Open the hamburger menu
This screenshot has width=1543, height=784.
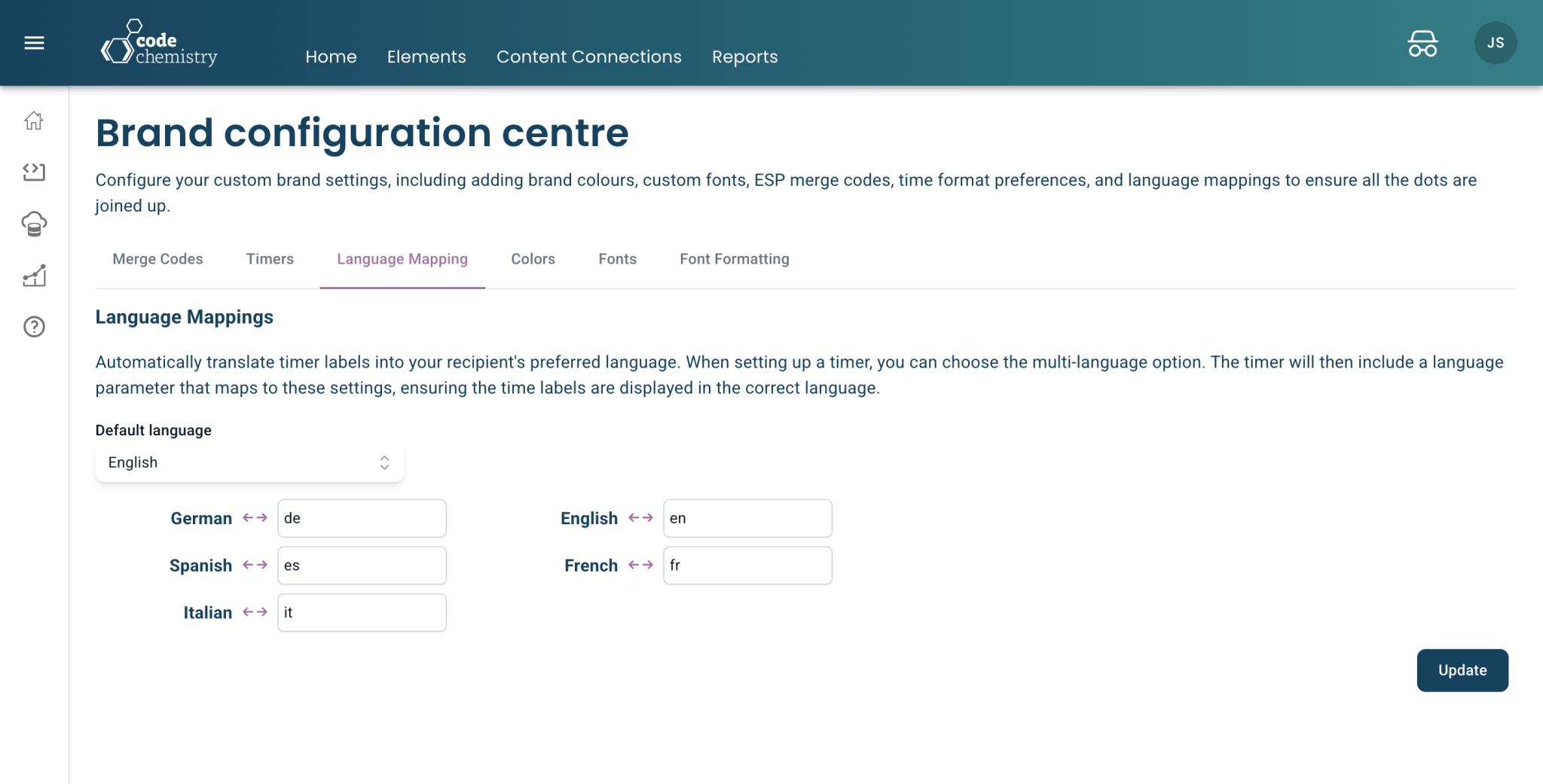(x=34, y=43)
